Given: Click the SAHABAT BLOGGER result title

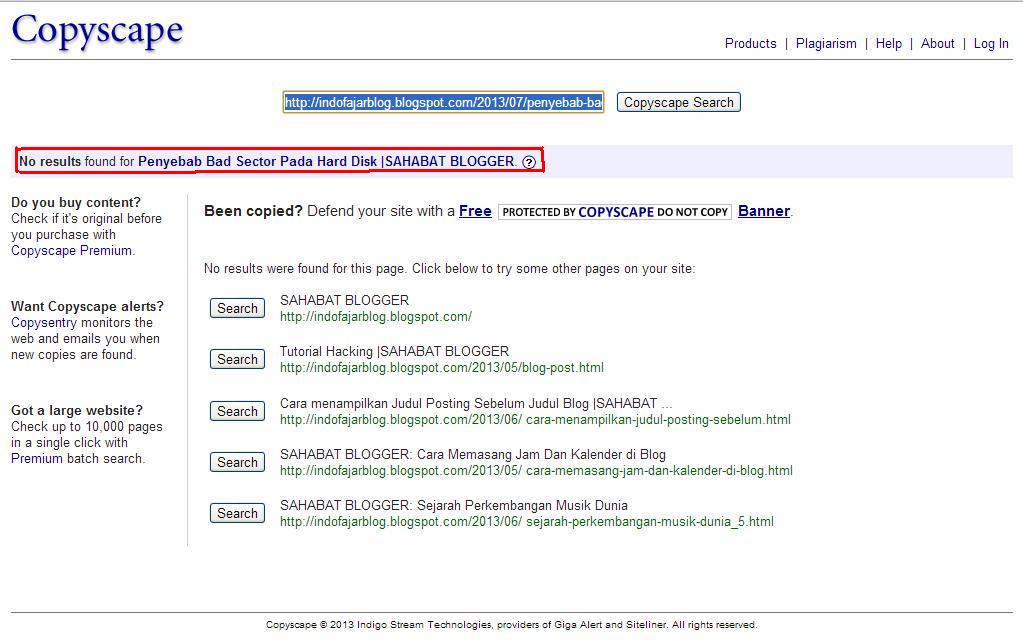Looking at the screenshot, I should (x=344, y=300).
